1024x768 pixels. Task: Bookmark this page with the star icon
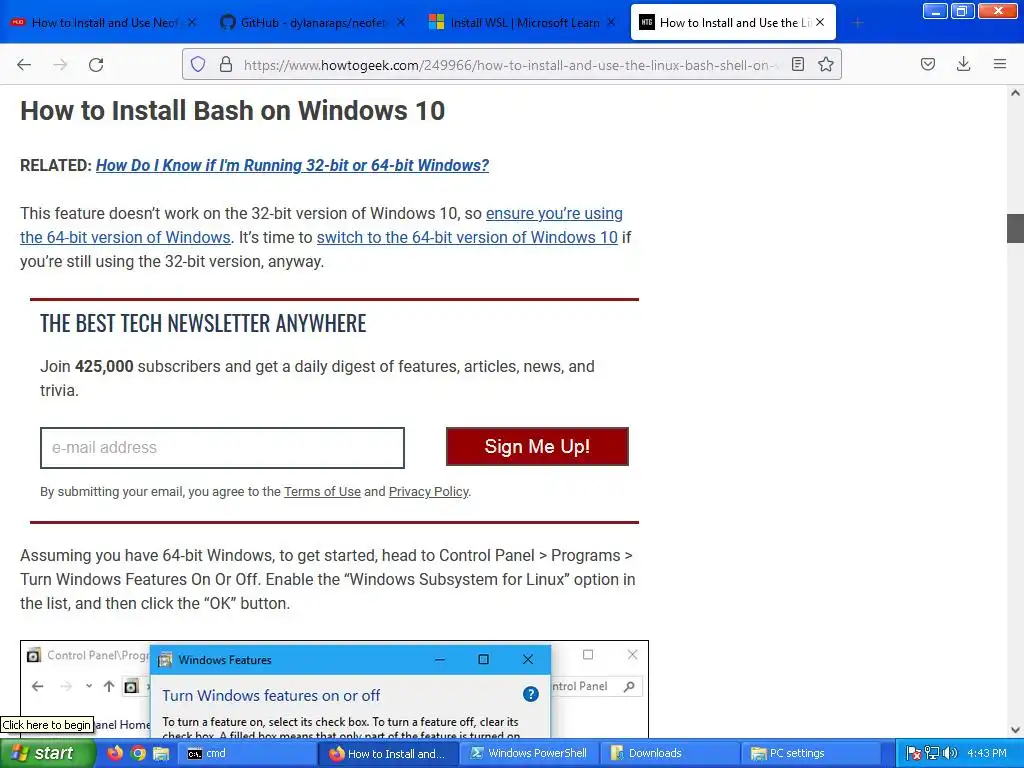[825, 64]
